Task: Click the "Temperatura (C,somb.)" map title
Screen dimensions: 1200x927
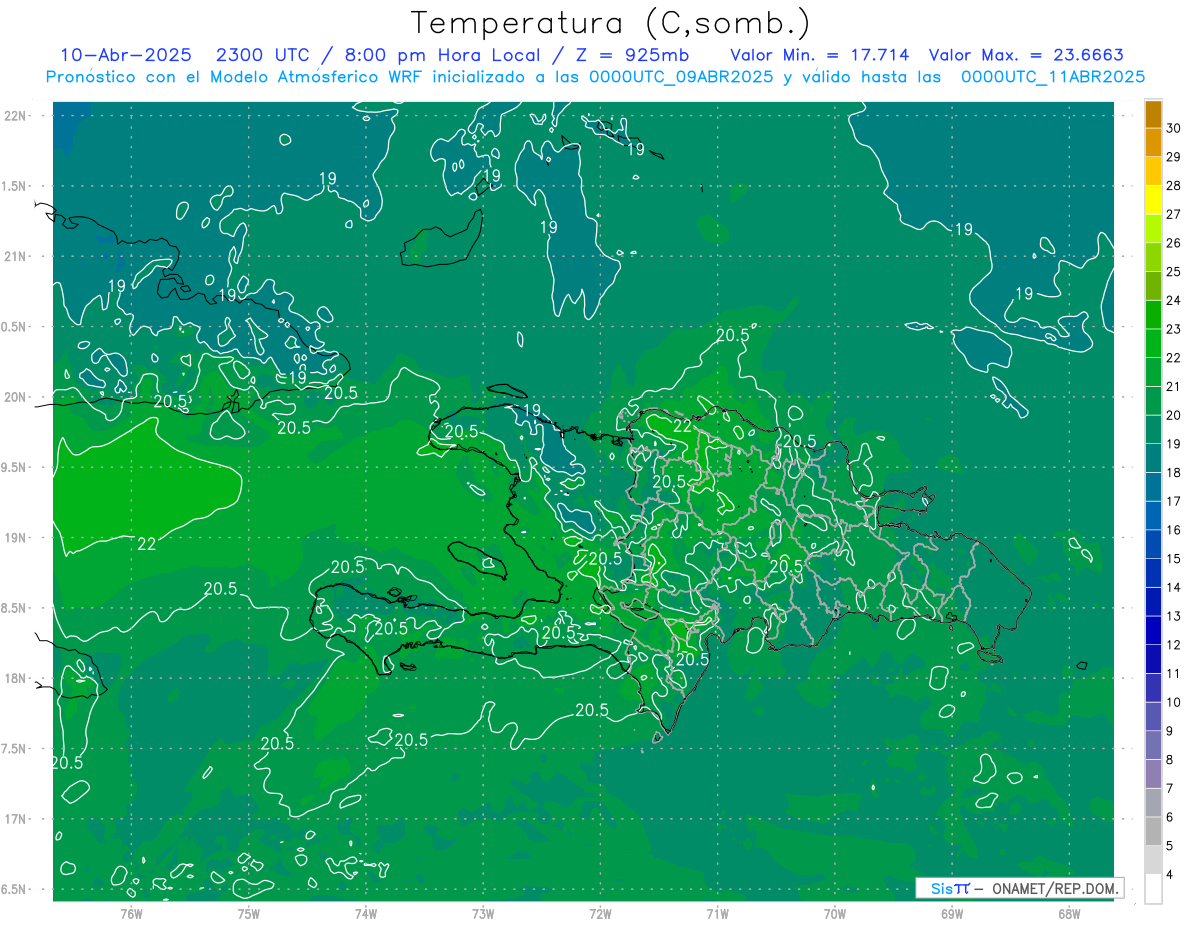Action: tap(610, 23)
